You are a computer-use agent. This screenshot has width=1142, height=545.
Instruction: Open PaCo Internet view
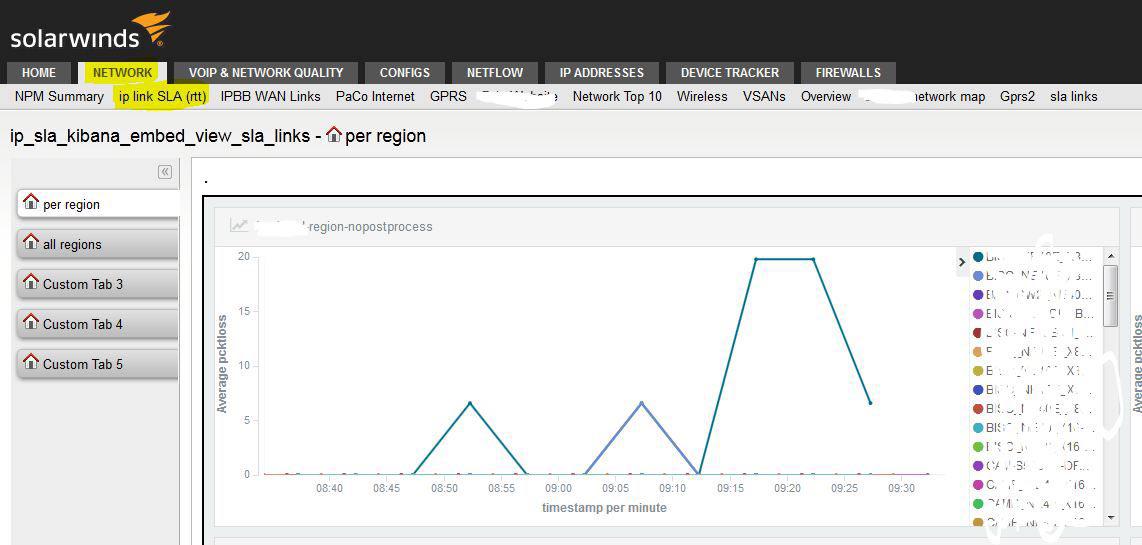[375, 96]
